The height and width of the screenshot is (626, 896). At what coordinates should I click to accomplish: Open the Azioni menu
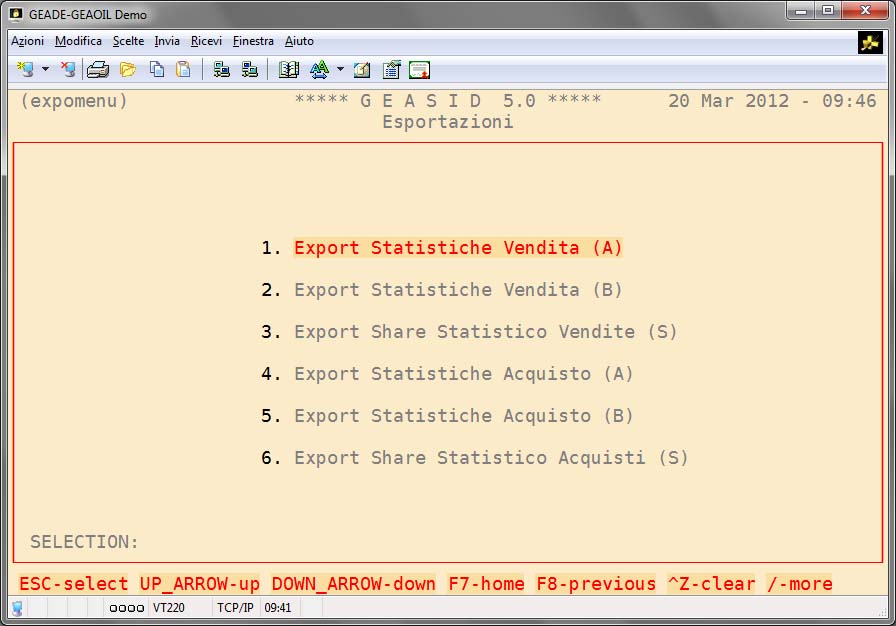[x=27, y=41]
